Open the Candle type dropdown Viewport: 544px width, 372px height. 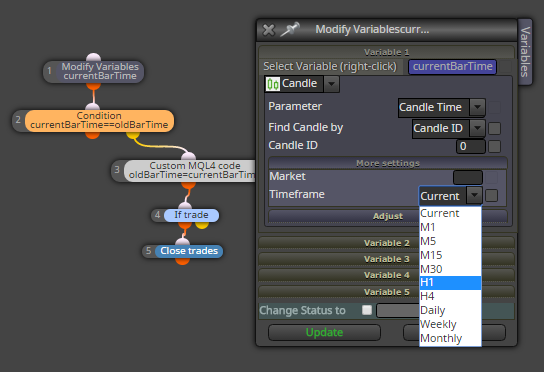tap(331, 84)
